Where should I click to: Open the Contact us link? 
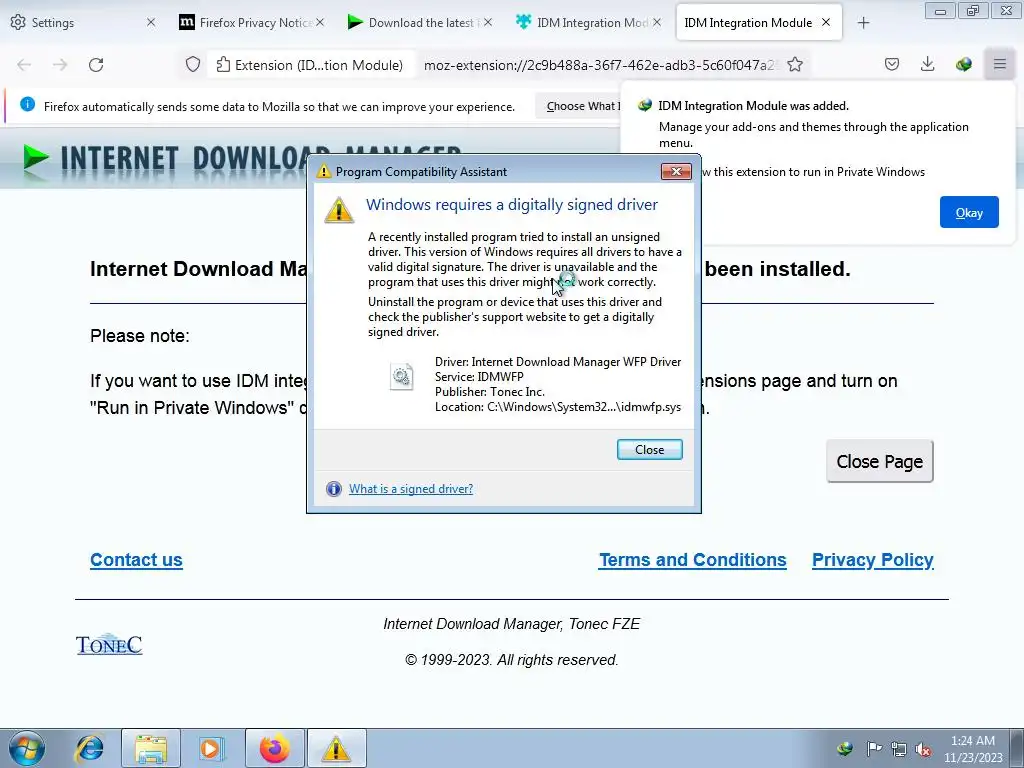[x=136, y=560]
